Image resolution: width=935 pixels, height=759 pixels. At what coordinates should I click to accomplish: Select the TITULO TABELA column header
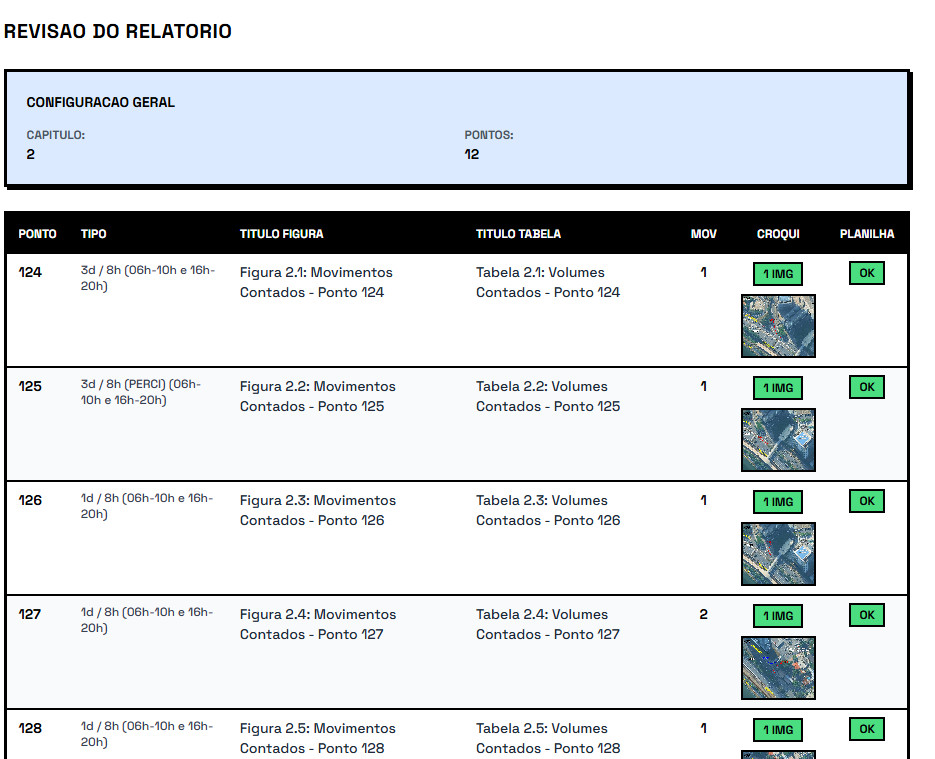point(518,234)
